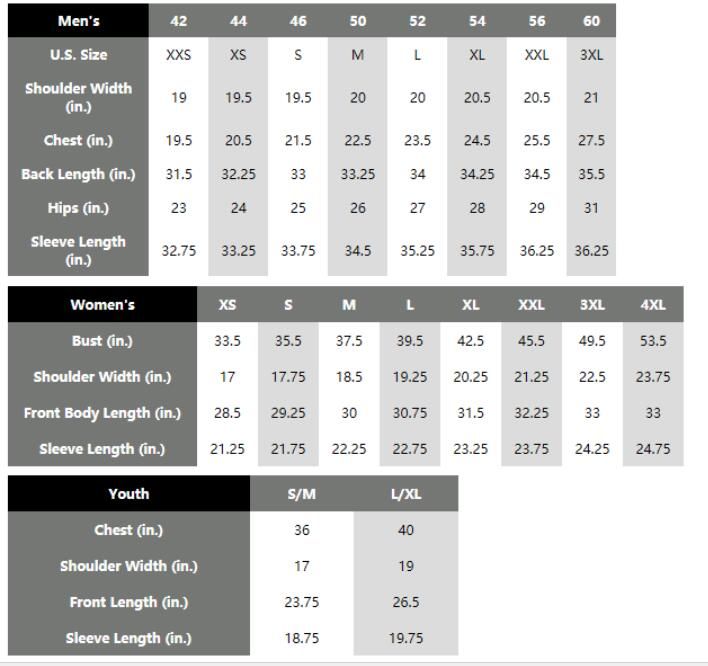This screenshot has height=666, width=708.
Task: Click the men's Sleeve Length row label
Action: [79, 251]
